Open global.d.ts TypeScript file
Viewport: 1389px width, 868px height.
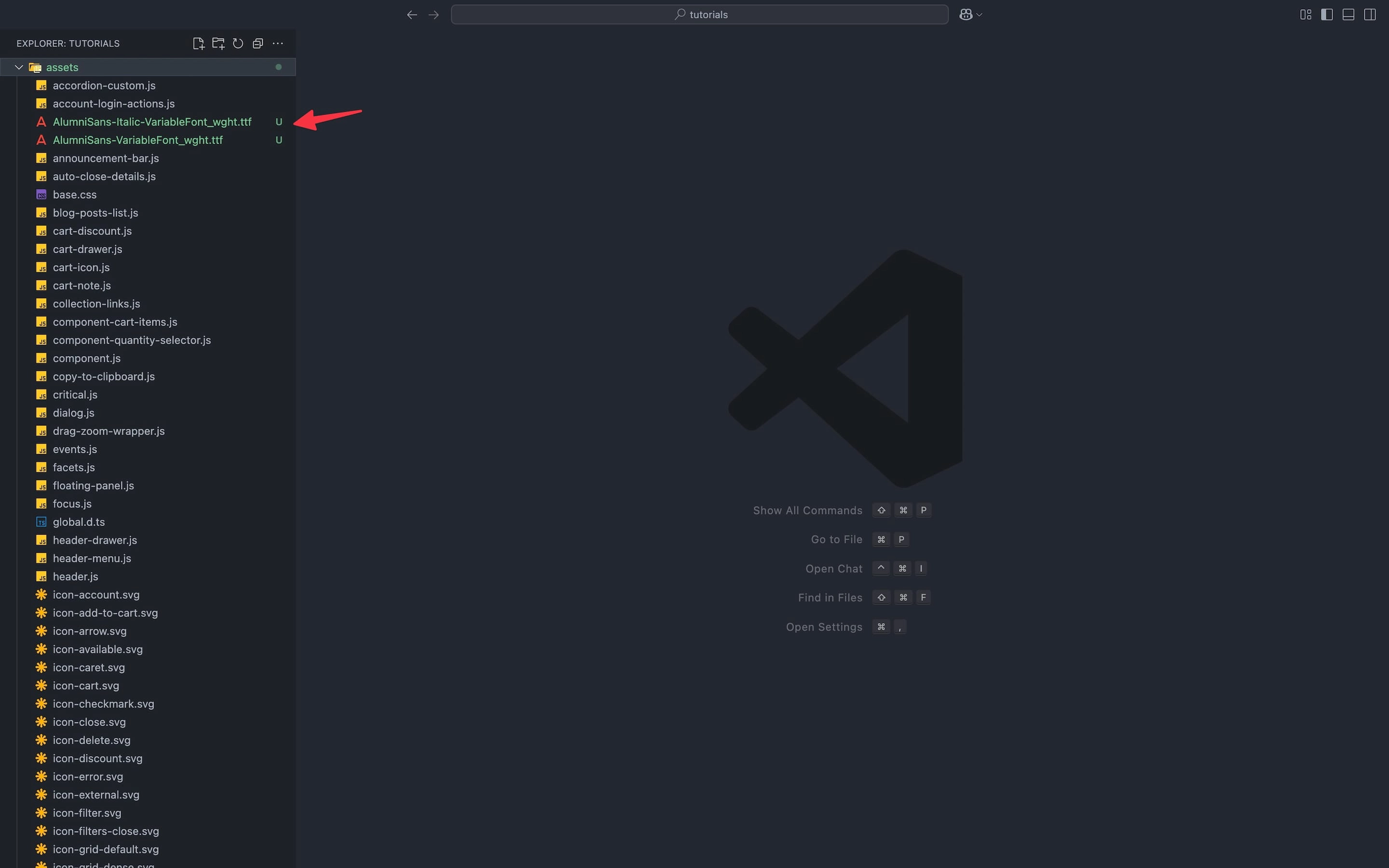(x=148, y=522)
